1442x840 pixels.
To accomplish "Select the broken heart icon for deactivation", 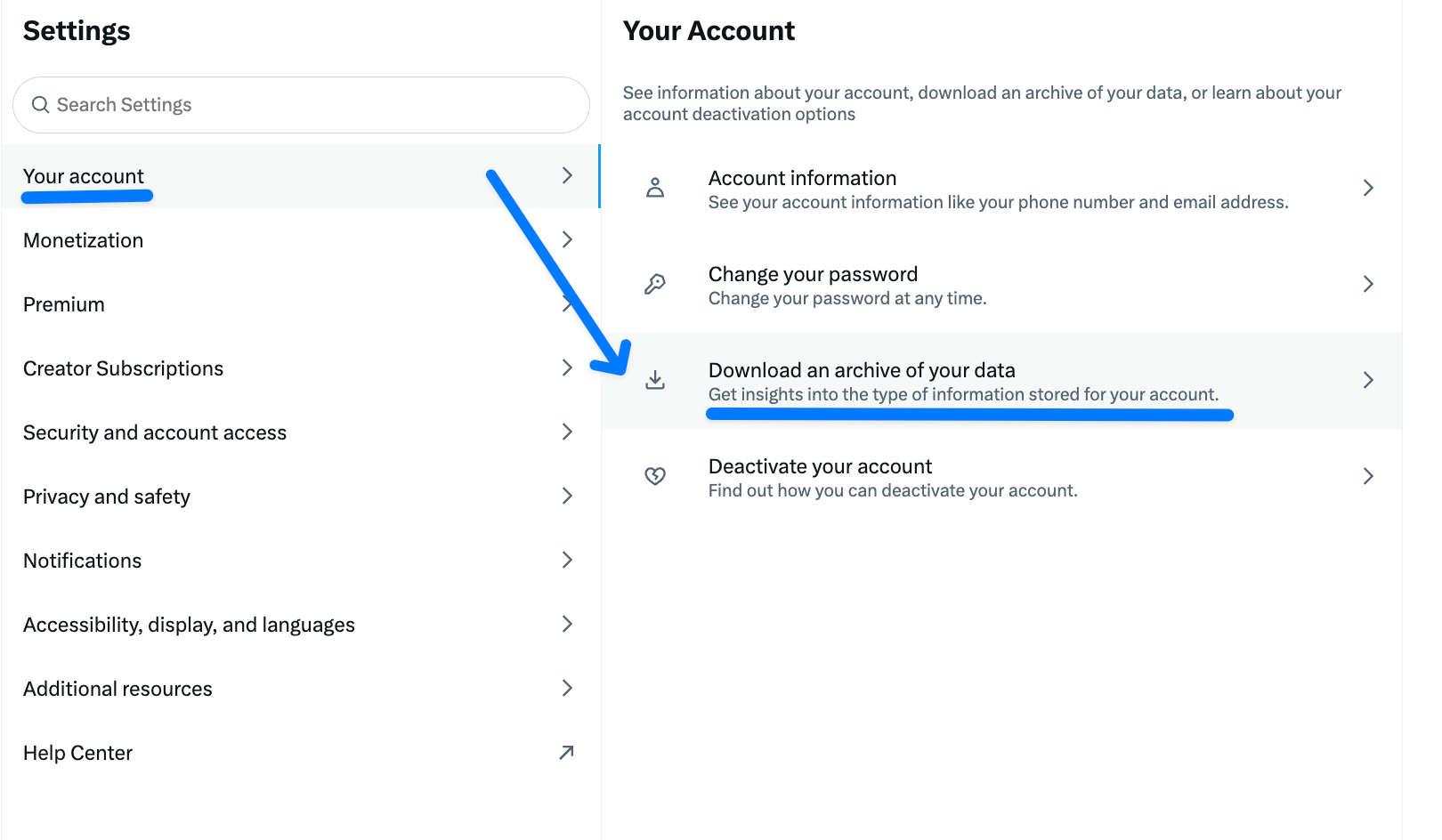I will (655, 475).
